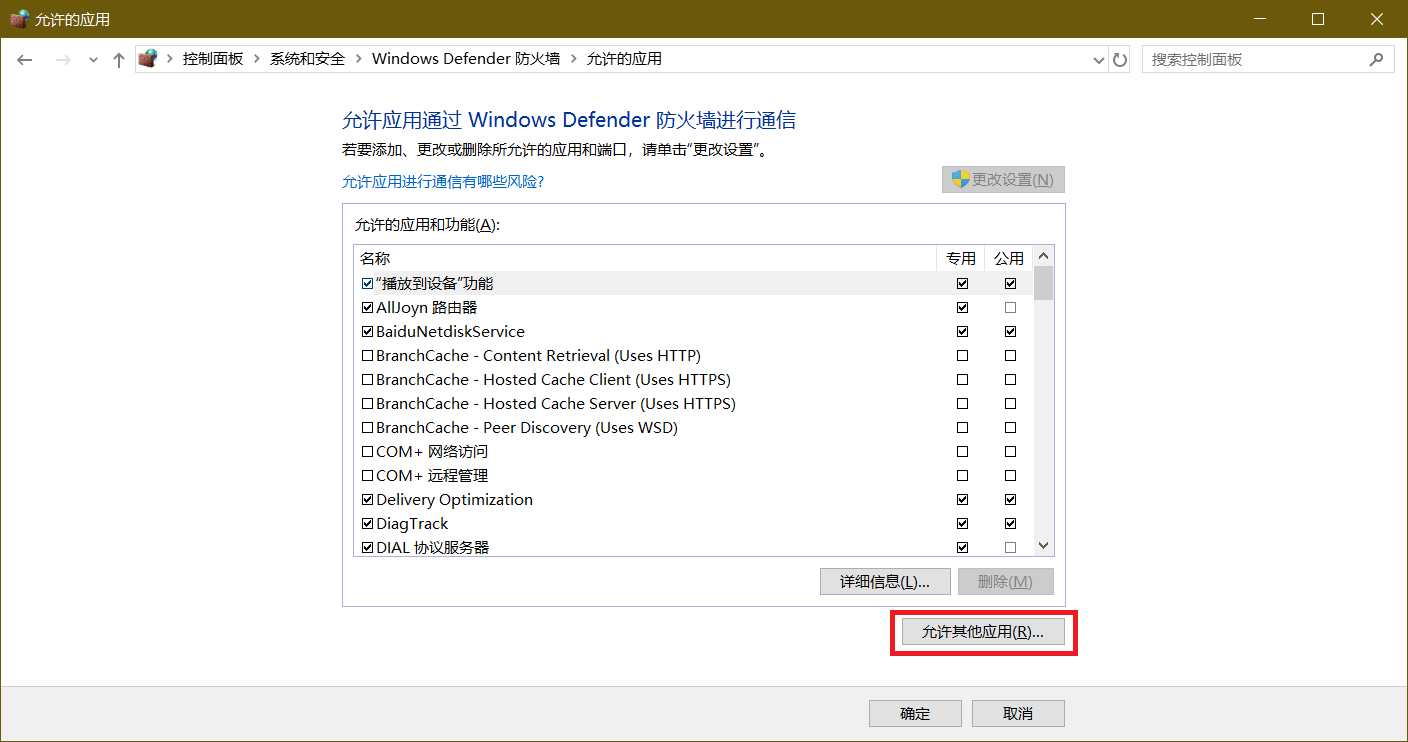This screenshot has width=1408, height=742.
Task: Enable public checkbox for AllJoyn 路由器
Action: tap(1010, 308)
